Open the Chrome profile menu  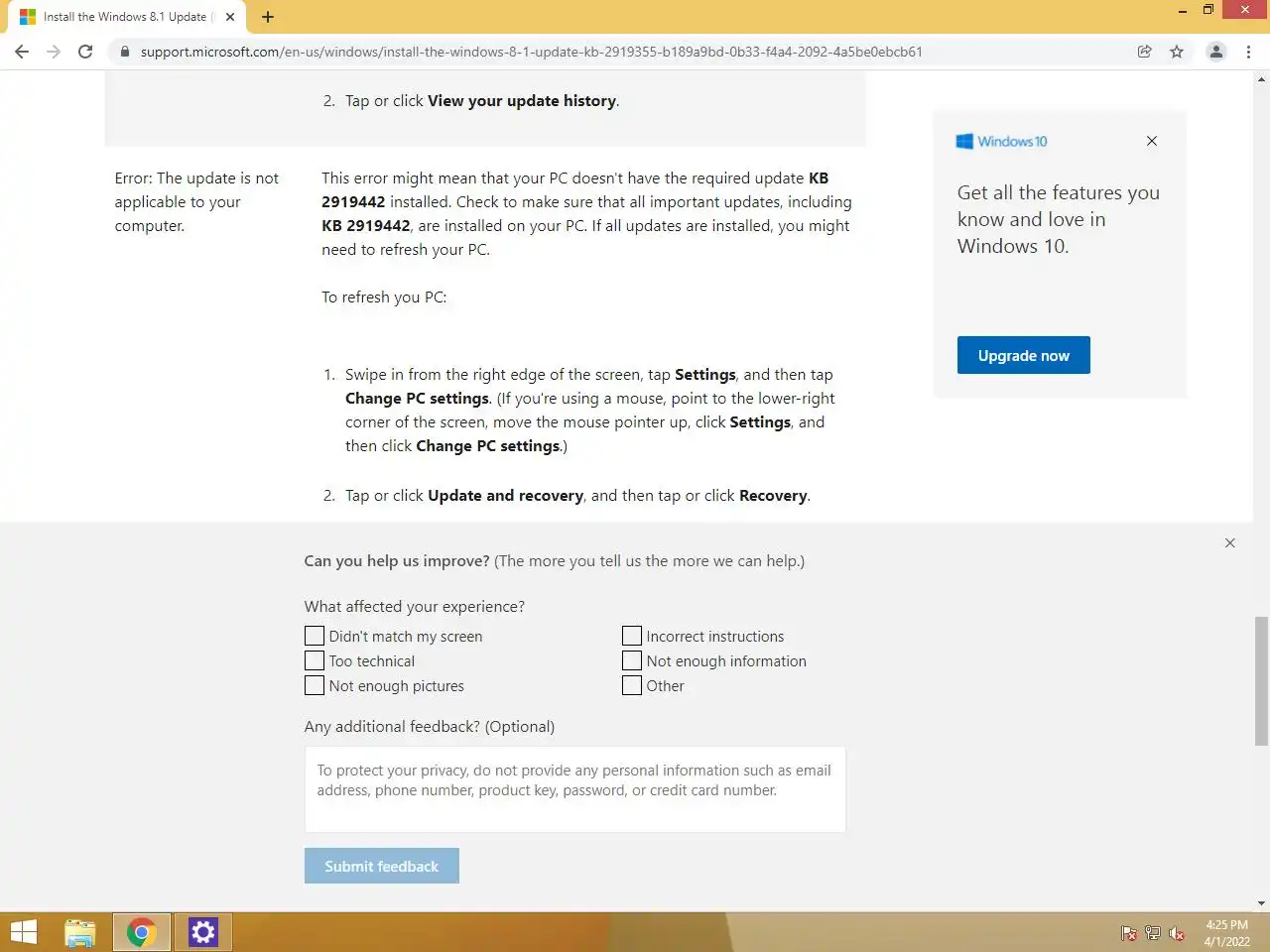[x=1215, y=52]
